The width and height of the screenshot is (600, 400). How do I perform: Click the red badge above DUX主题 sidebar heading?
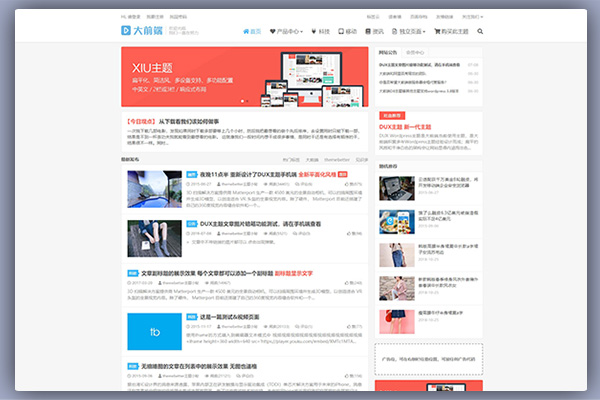tap(392, 116)
